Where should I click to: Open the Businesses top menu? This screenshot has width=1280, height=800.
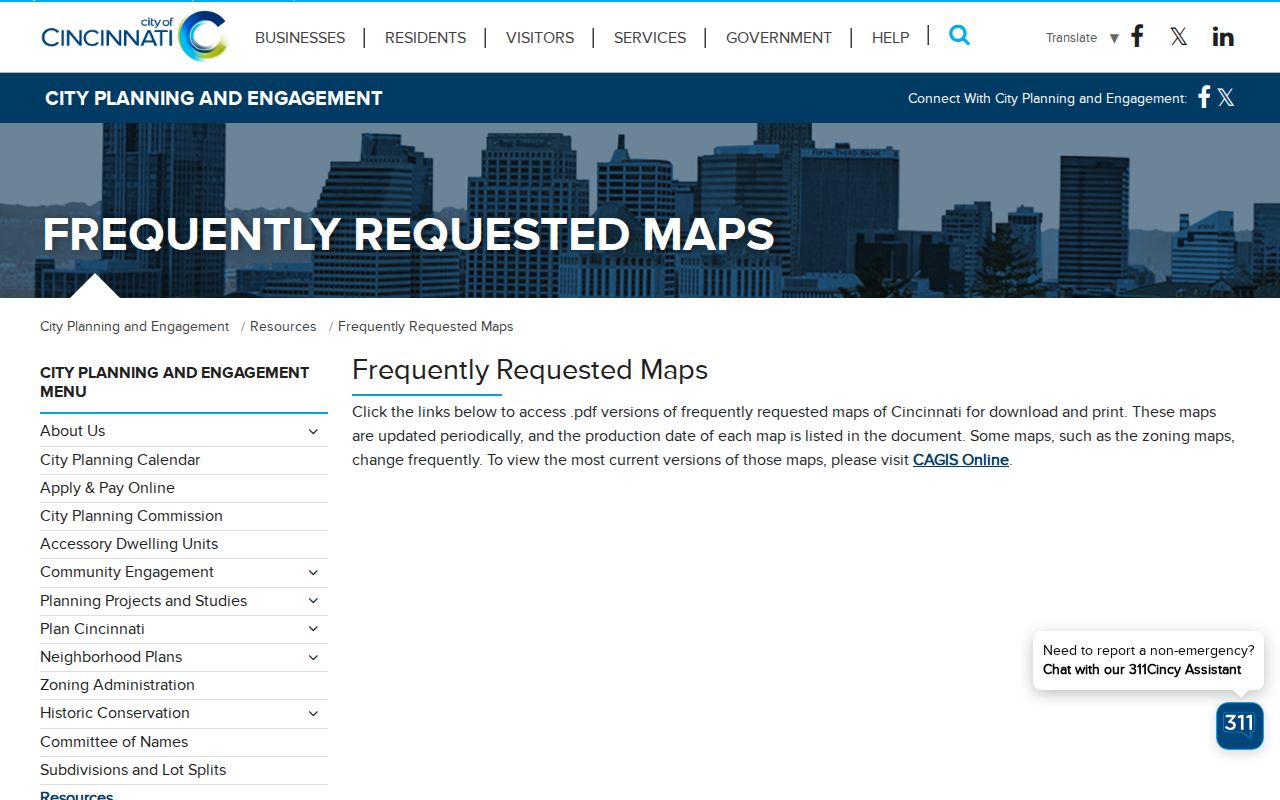pos(300,38)
